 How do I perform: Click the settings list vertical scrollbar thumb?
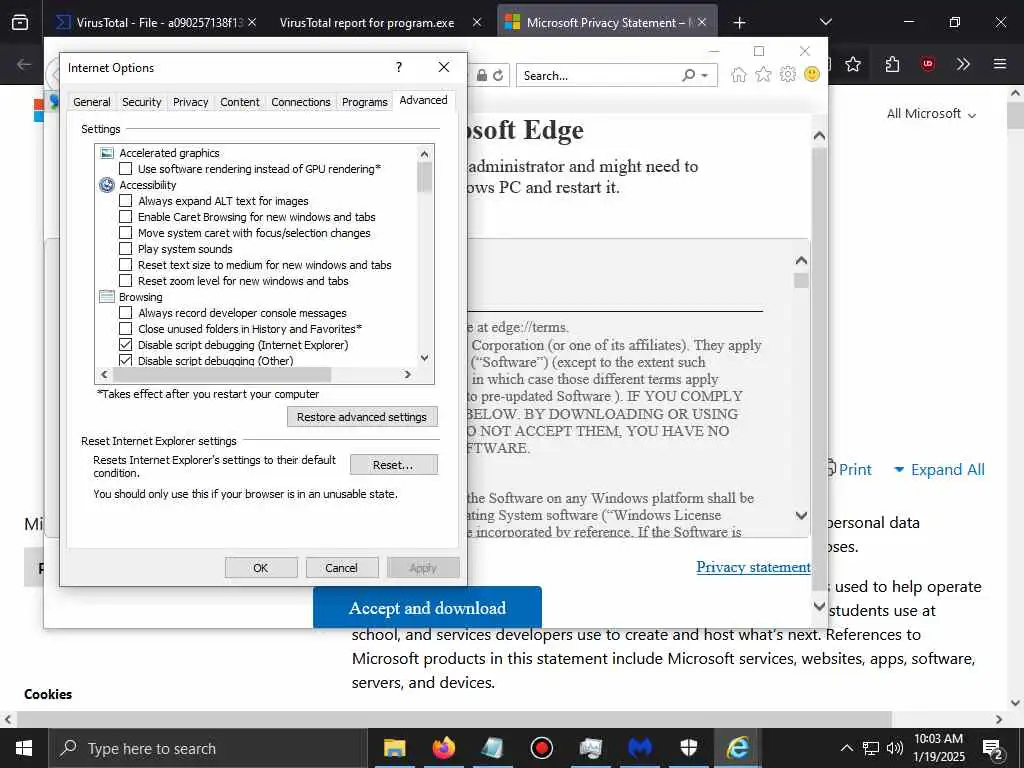tap(424, 178)
